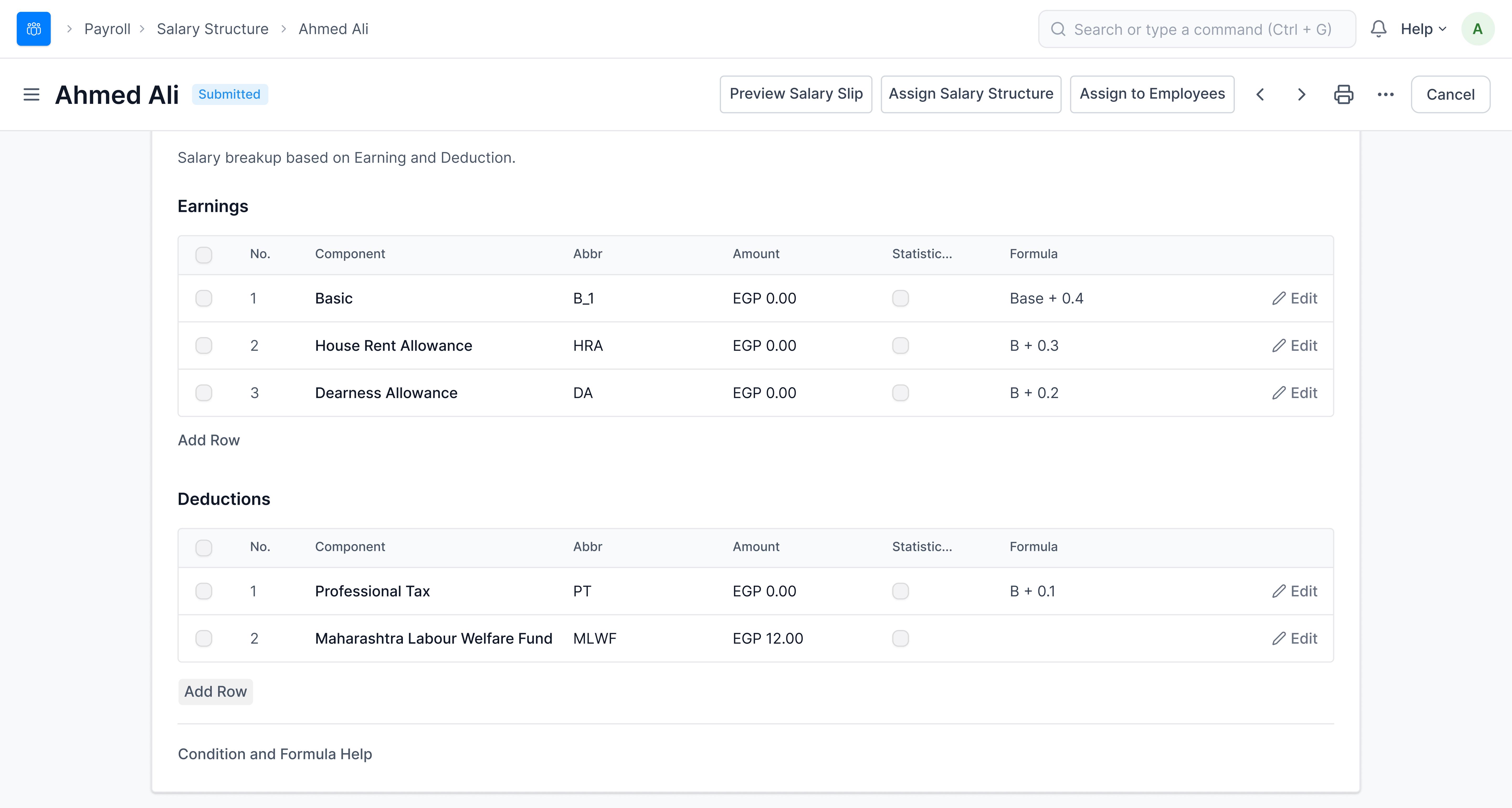Navigate to Payroll breadcrumb
The image size is (1512, 808).
pyautogui.click(x=107, y=29)
